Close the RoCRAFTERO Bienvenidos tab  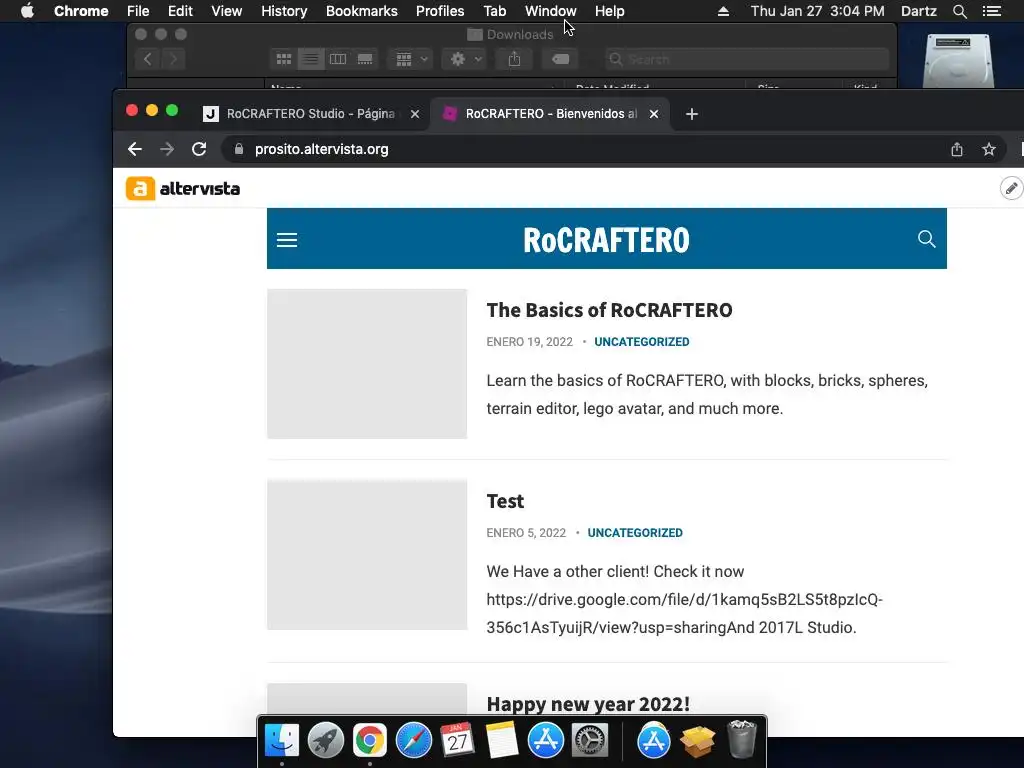coord(654,114)
